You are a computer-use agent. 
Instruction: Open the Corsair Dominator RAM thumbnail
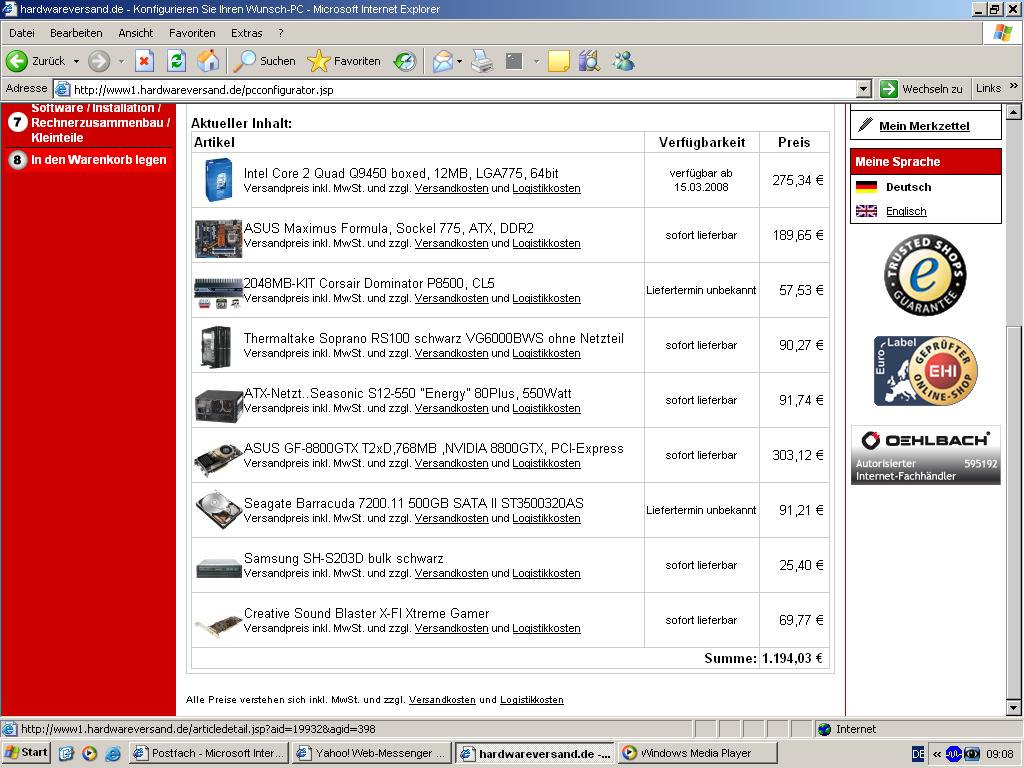click(x=218, y=293)
